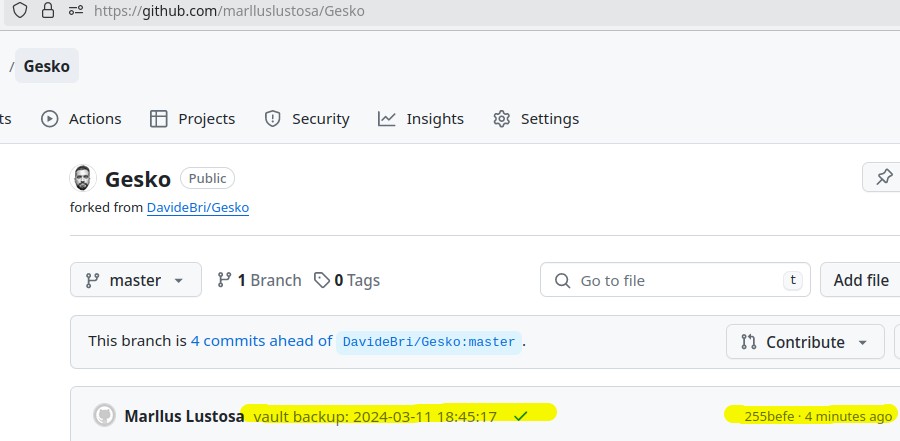Click the Public visibility badge

tap(207, 178)
